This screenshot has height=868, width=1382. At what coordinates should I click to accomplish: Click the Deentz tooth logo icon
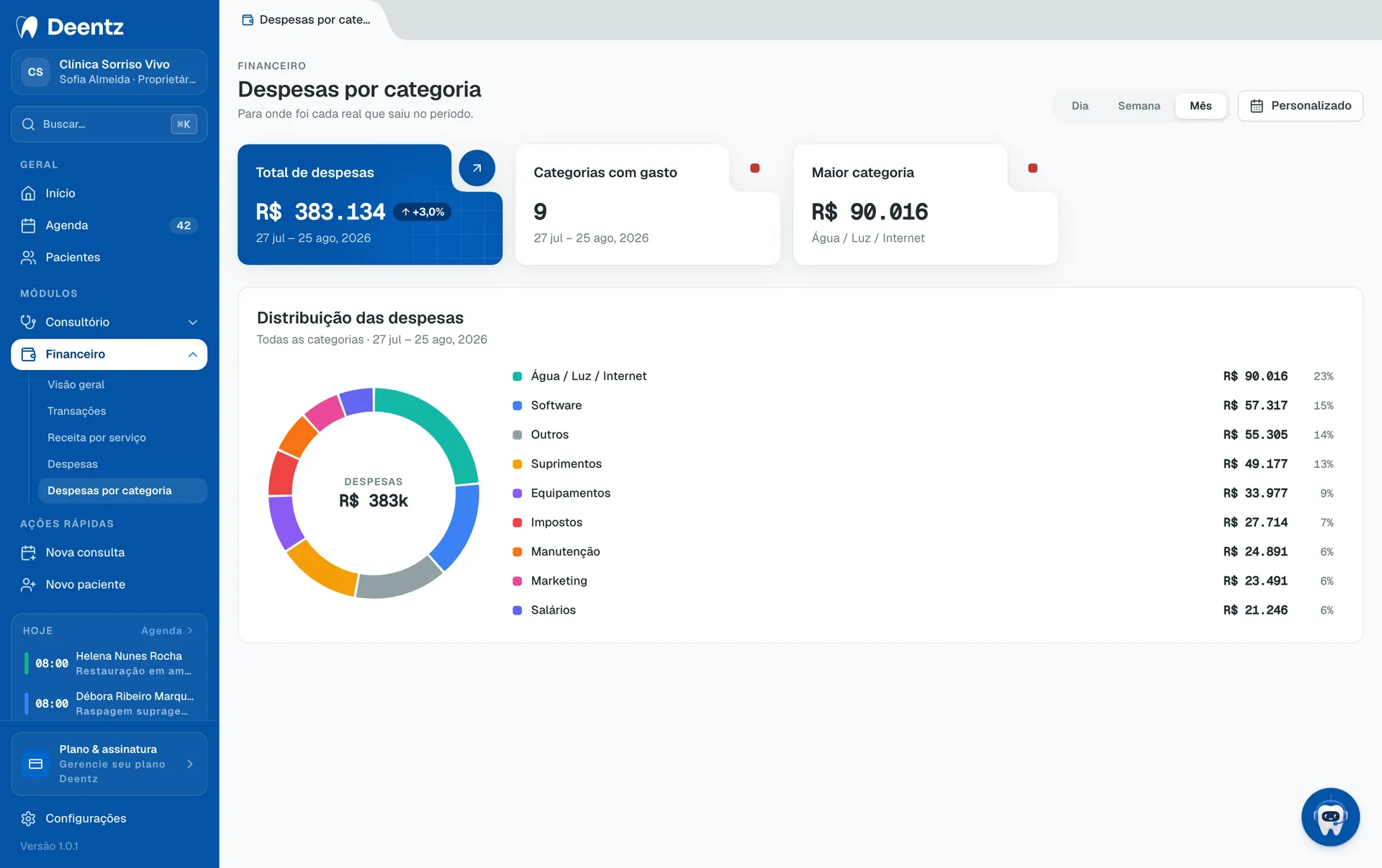point(27,27)
